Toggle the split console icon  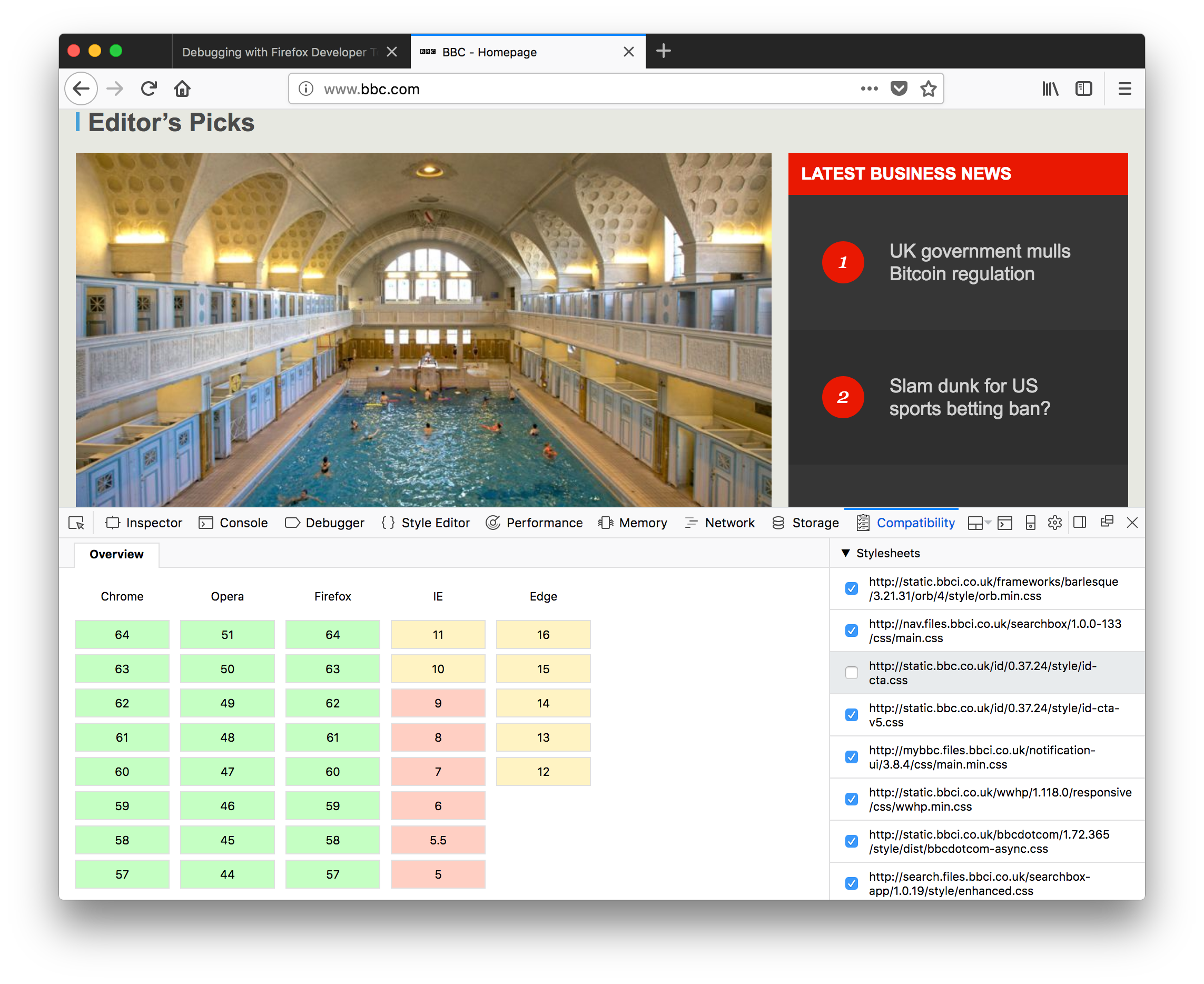click(x=1004, y=523)
